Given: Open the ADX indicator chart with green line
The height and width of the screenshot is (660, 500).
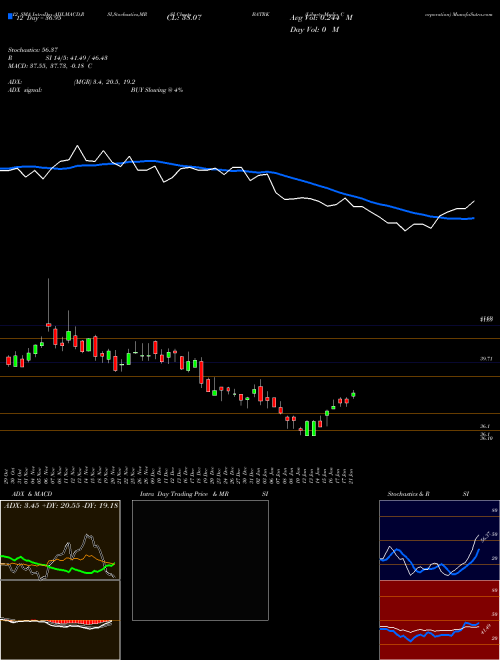Looking at the screenshot, I should (60, 540).
